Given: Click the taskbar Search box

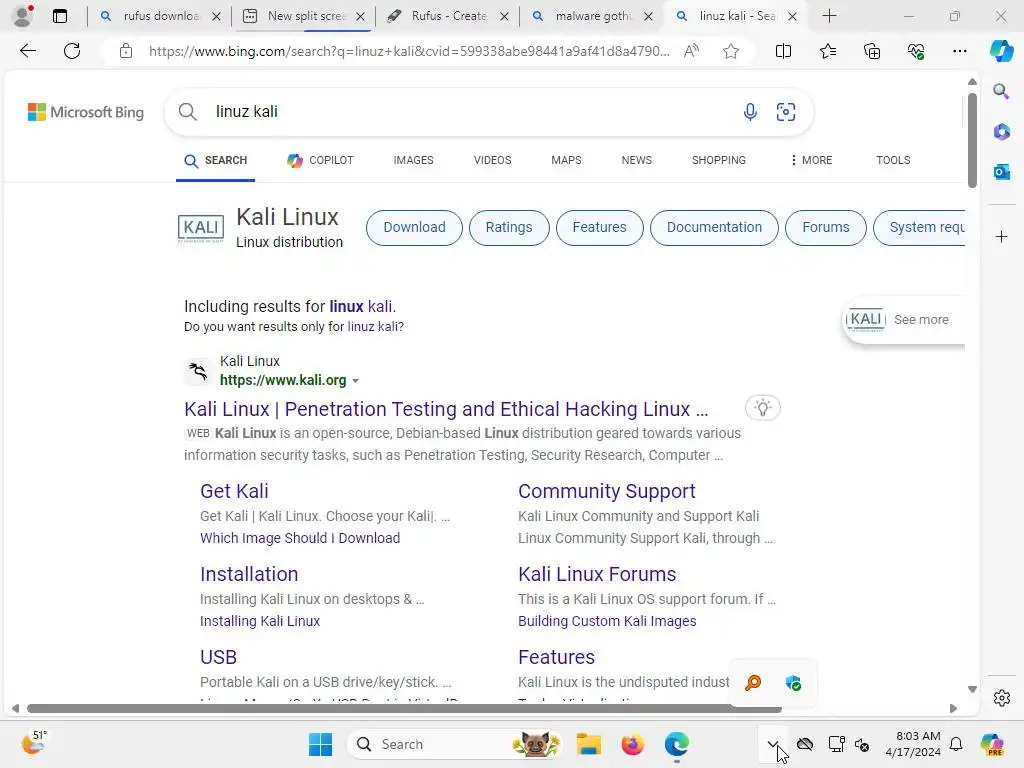Looking at the screenshot, I should [455, 744].
